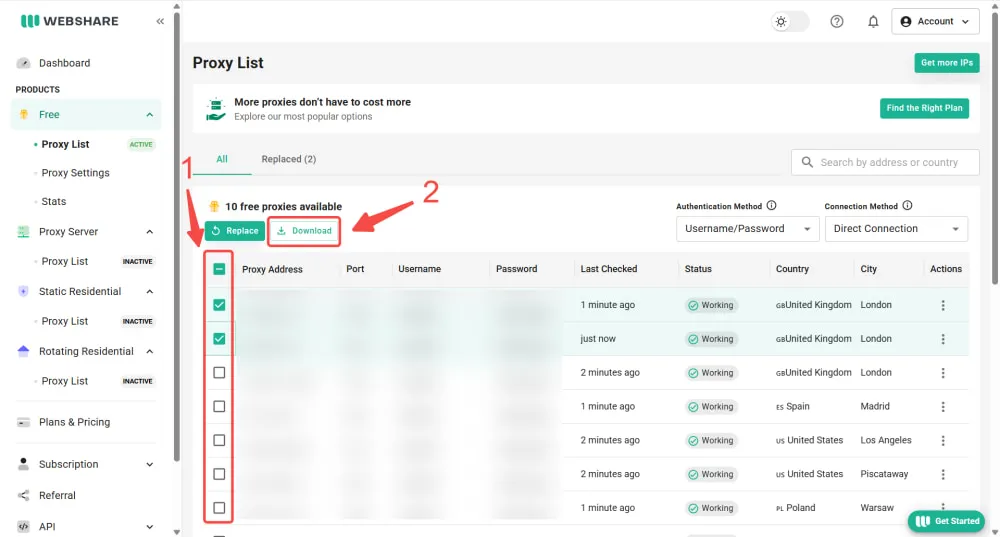Show Authentication Method info tooltip icon
Screen dimensions: 1000x537
click(772, 205)
